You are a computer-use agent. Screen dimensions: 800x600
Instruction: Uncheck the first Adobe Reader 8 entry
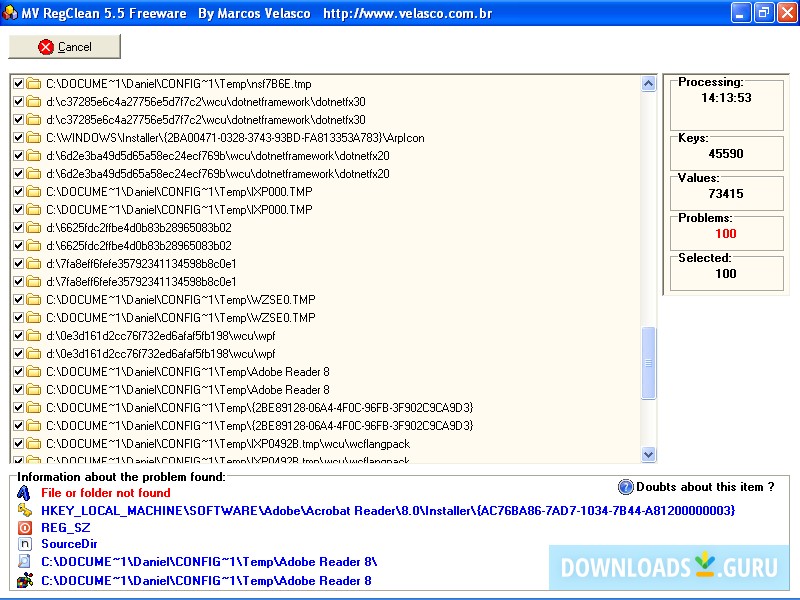click(x=19, y=372)
